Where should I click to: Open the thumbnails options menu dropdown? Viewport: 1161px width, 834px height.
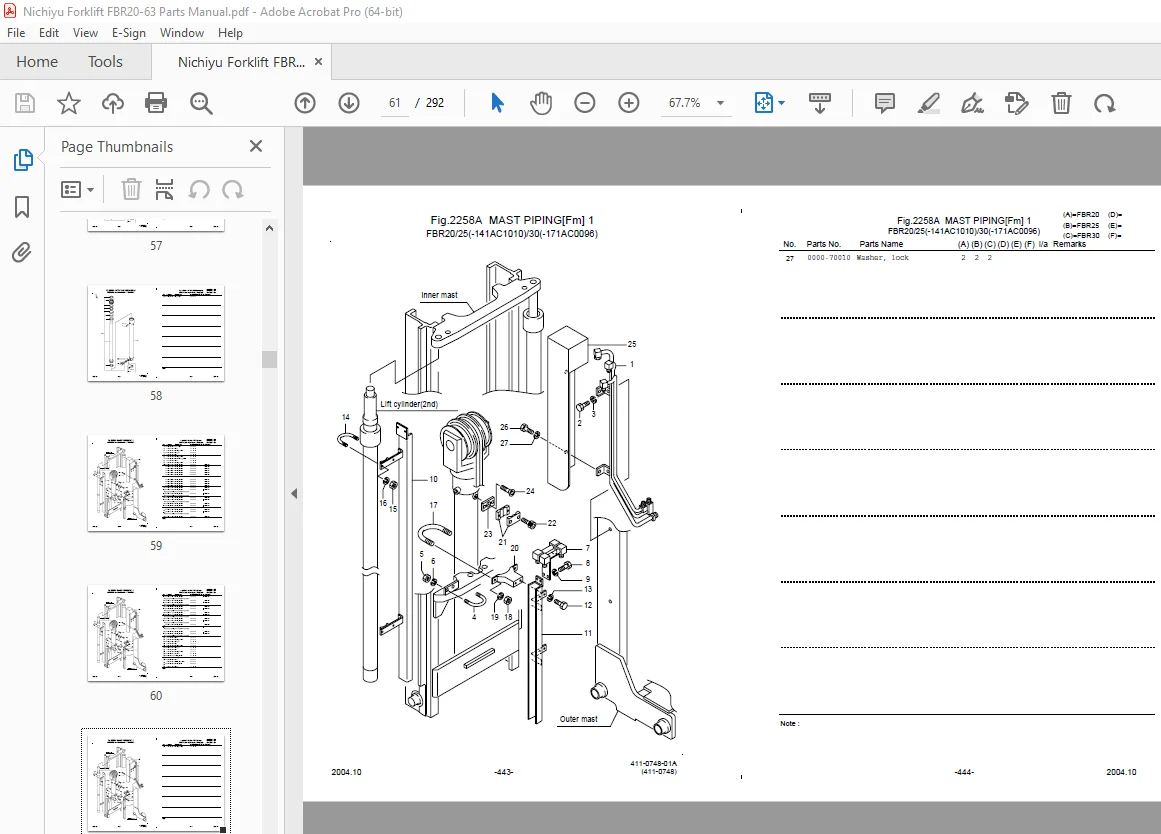coord(78,190)
